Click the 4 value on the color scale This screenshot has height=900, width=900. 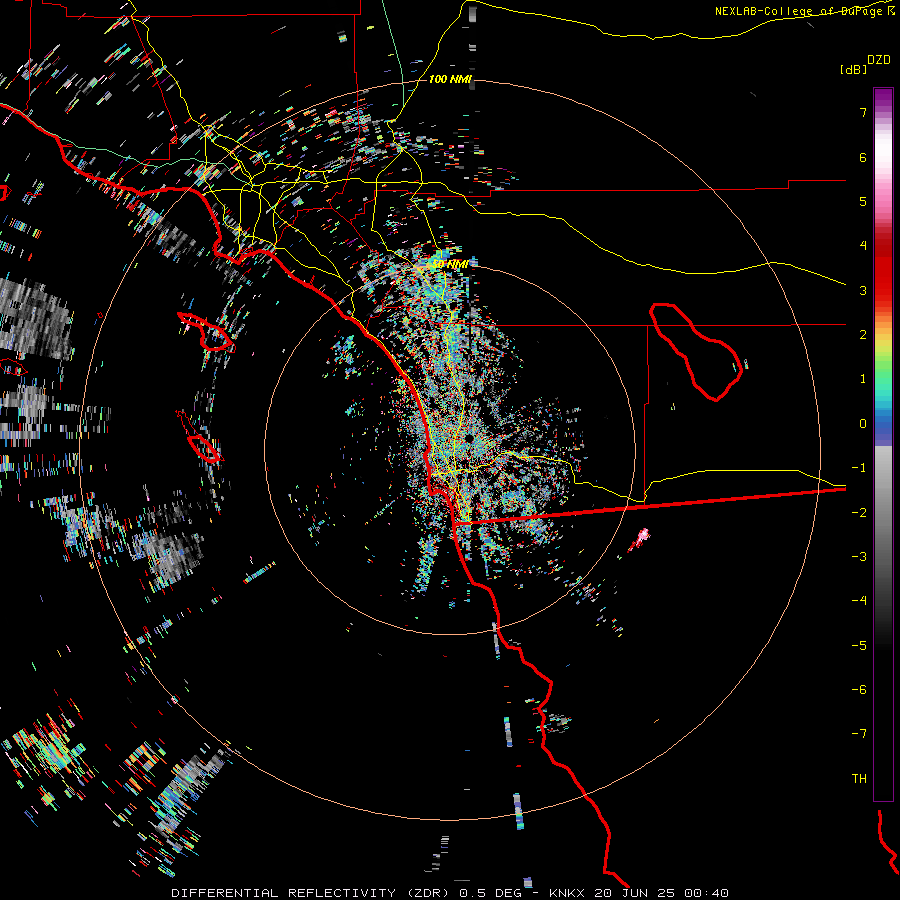click(x=863, y=246)
